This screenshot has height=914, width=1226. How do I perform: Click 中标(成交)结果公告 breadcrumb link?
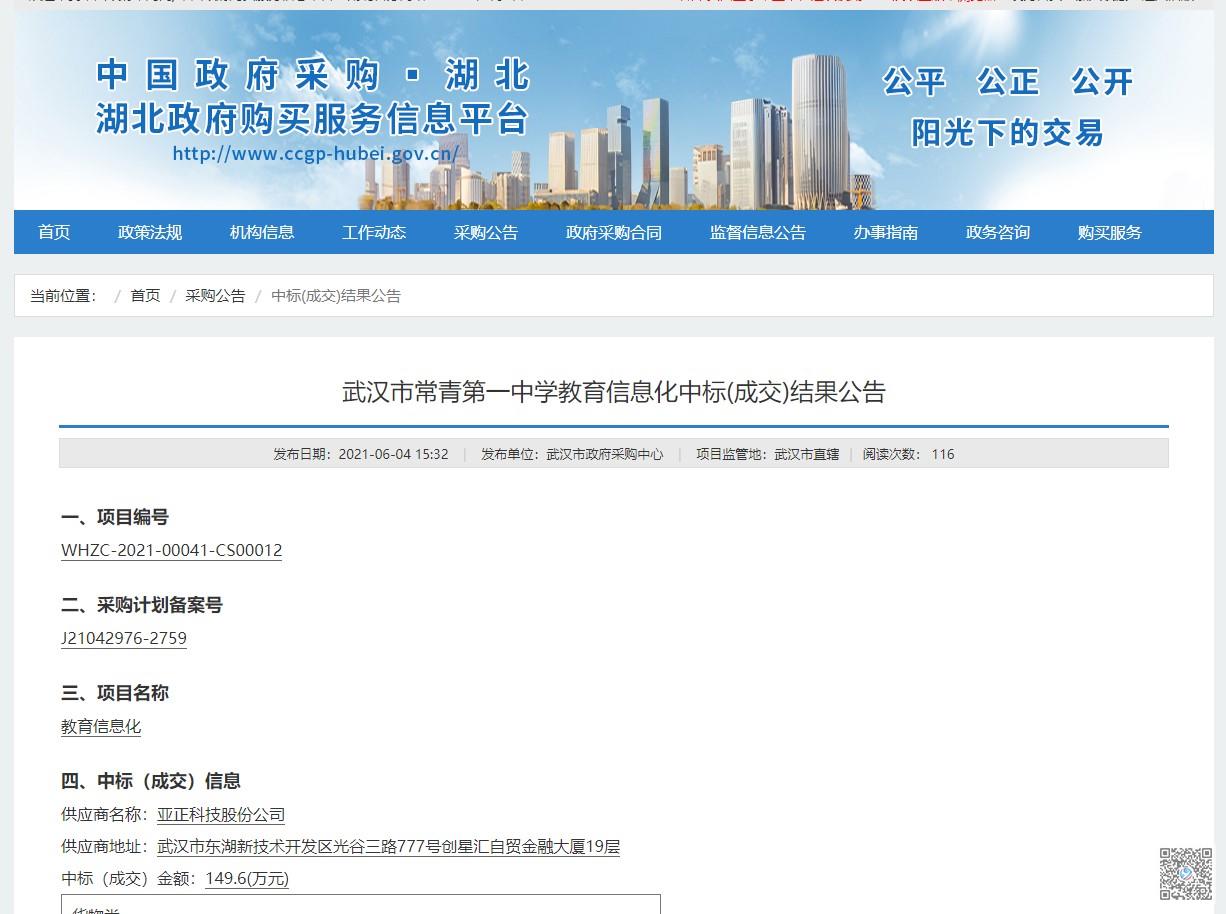[336, 296]
